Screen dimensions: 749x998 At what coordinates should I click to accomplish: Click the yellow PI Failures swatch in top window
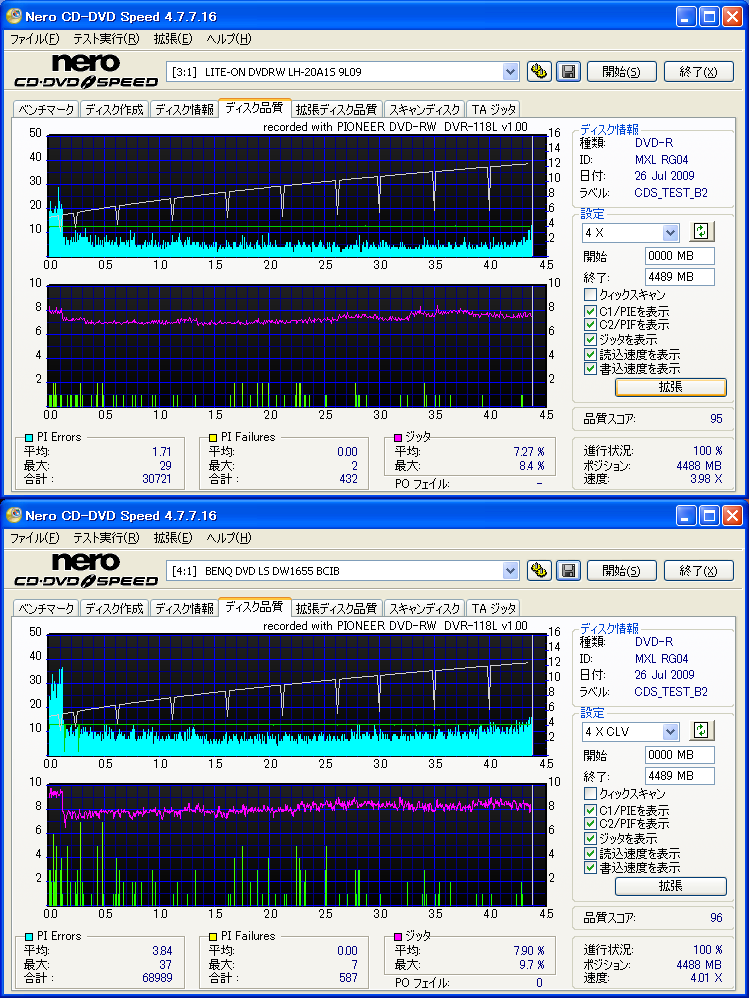[213, 438]
